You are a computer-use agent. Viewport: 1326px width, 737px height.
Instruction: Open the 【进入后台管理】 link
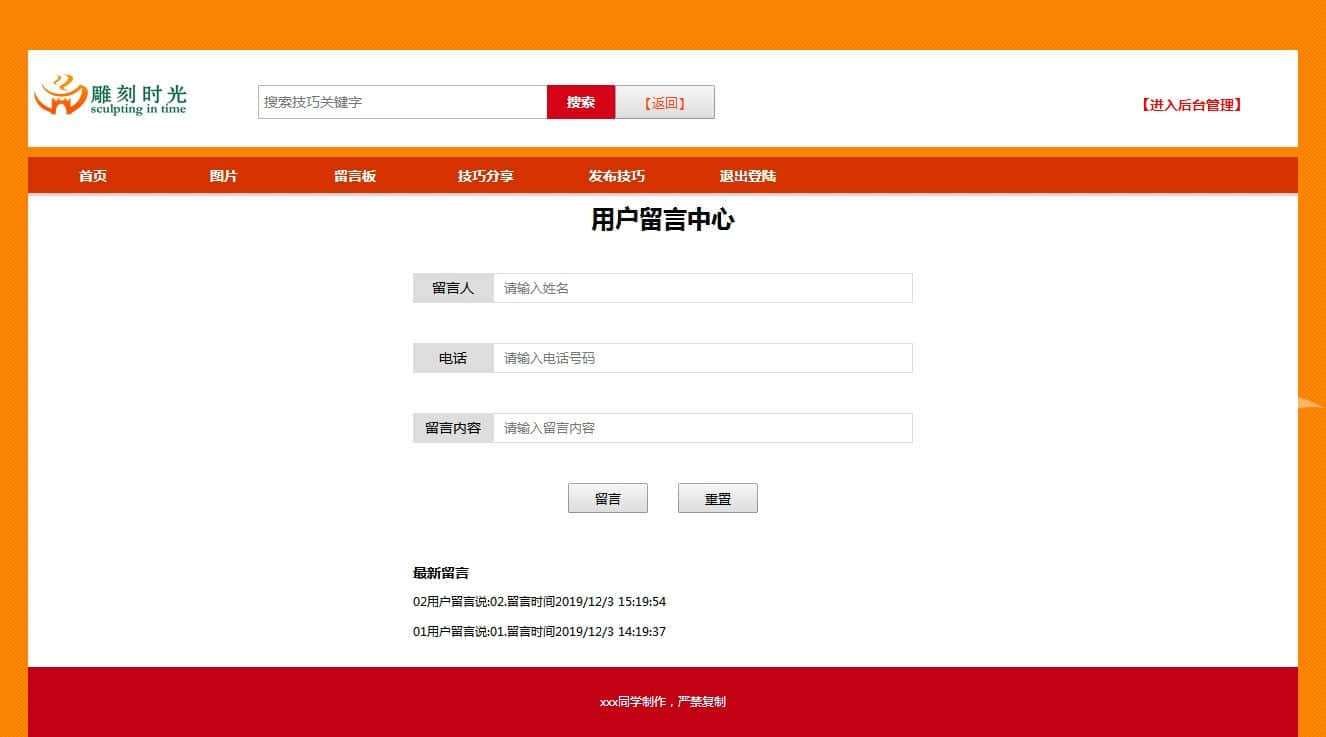1191,105
